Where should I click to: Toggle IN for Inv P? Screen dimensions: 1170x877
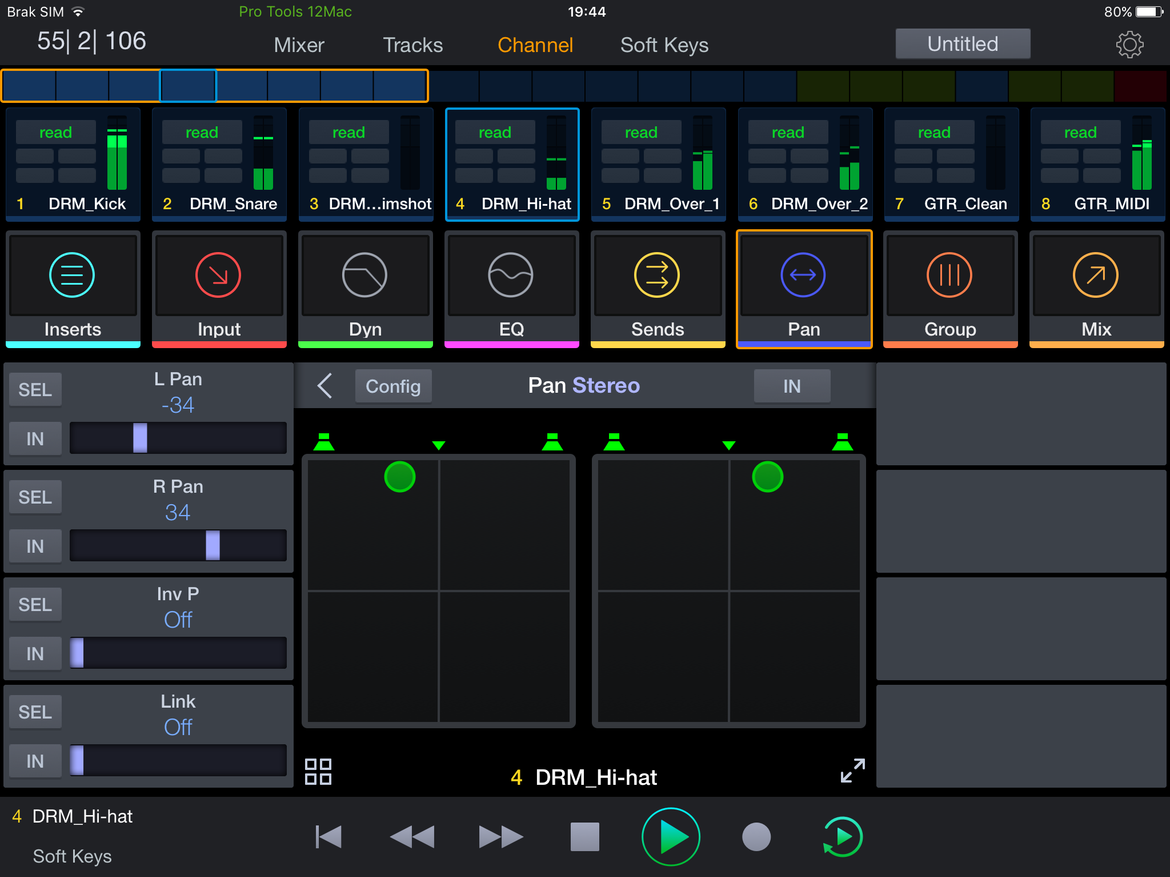point(35,654)
